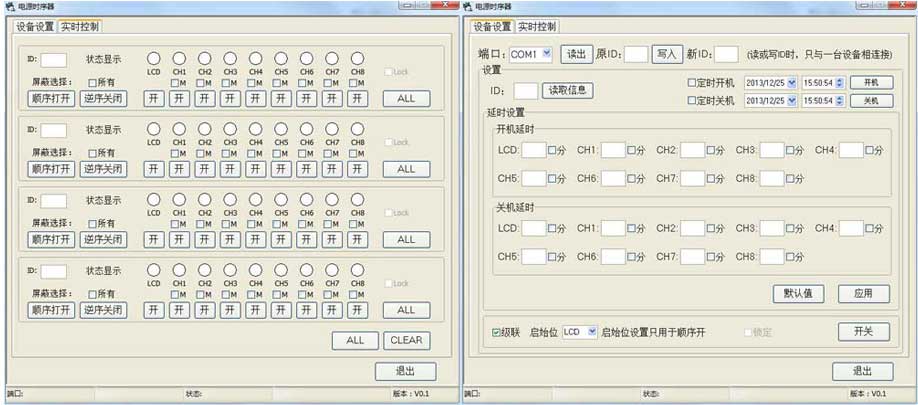
Task: Click the 原ID input field
Action: (636, 54)
